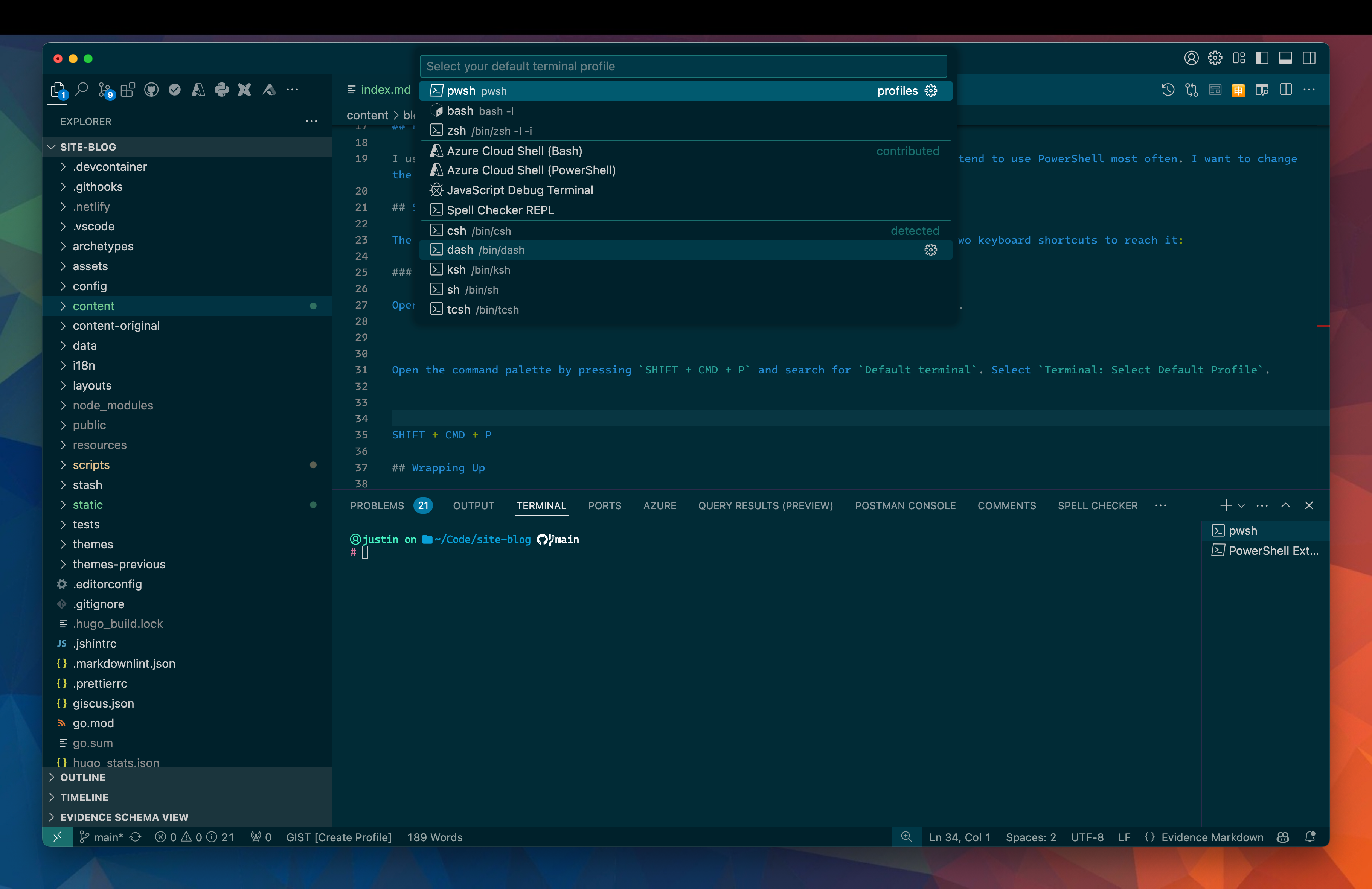Toggle the bottom panel visibility
The image size is (1372, 889).
click(1285, 58)
